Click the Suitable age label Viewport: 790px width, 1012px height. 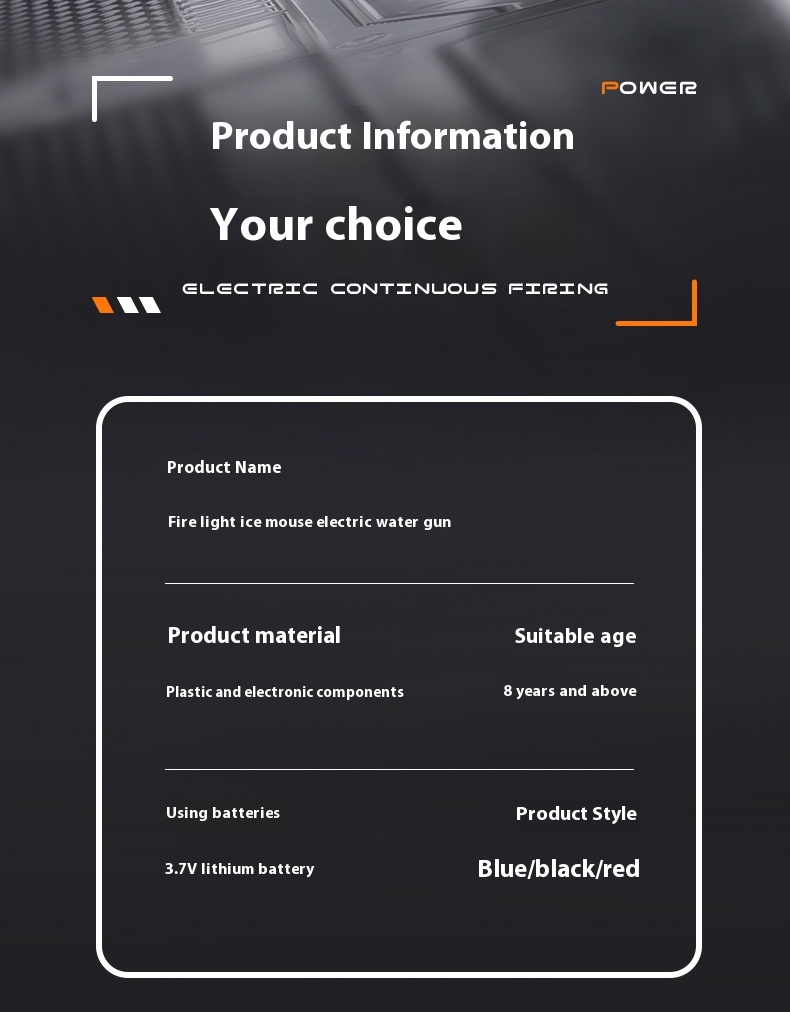pos(575,636)
